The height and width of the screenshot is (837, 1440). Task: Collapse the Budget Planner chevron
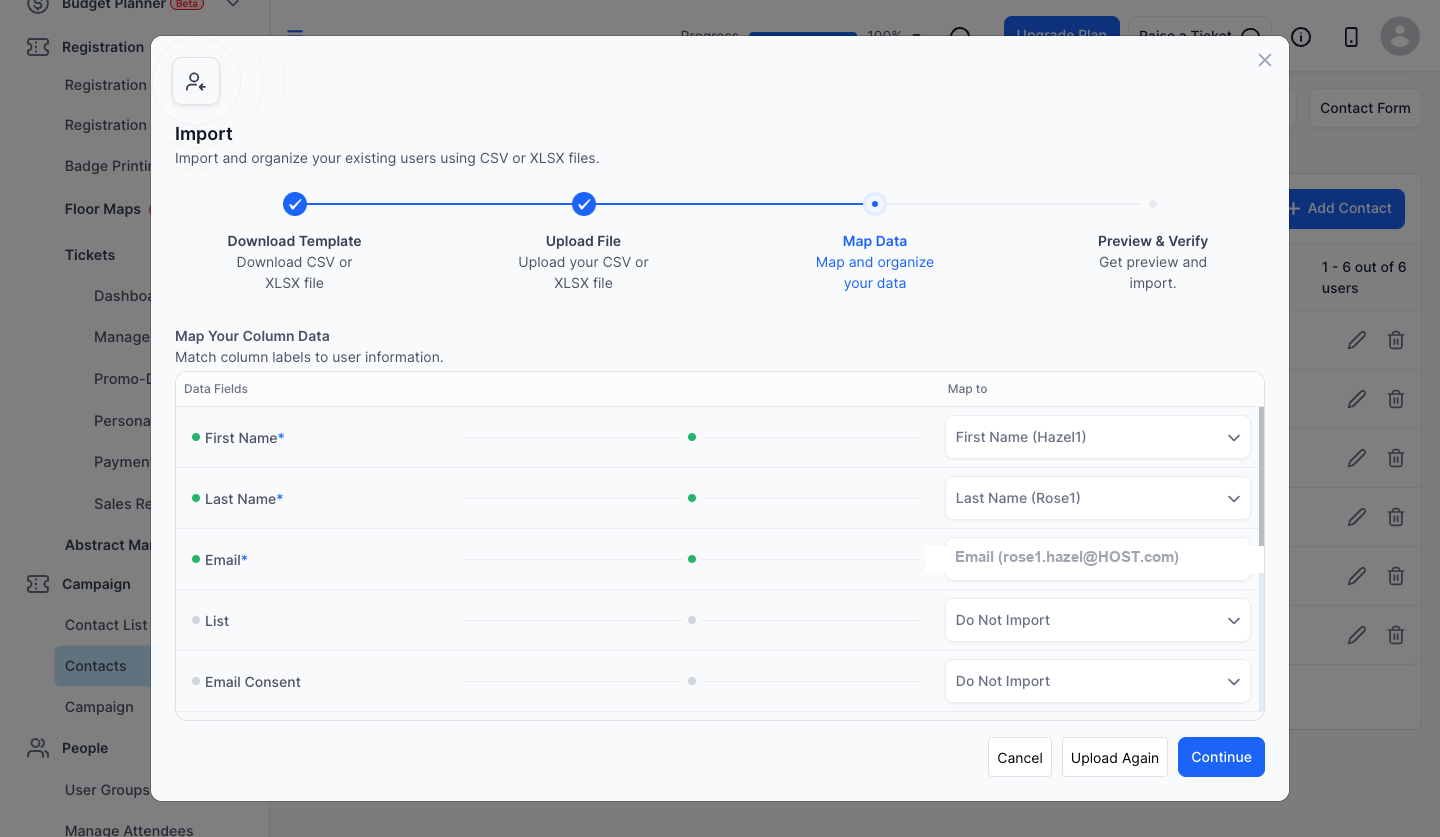click(233, 4)
